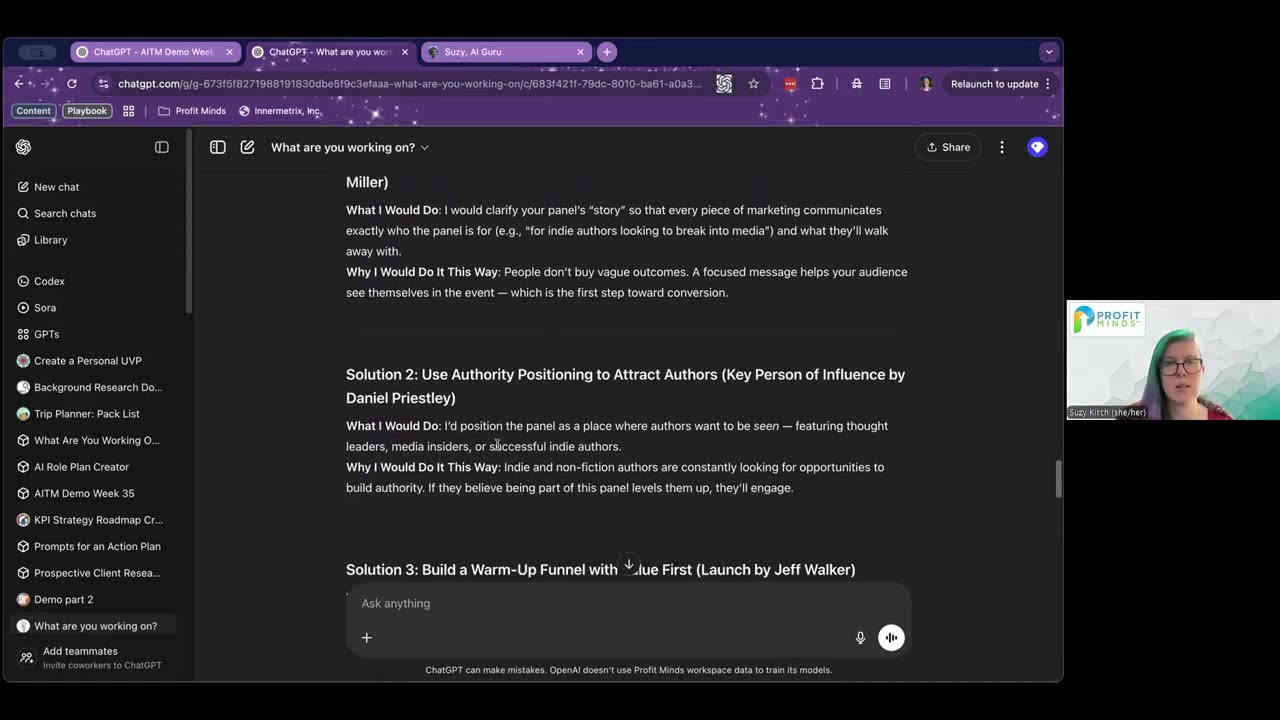
Task: Open the Innermetrix, Inc bookmark
Action: [280, 111]
